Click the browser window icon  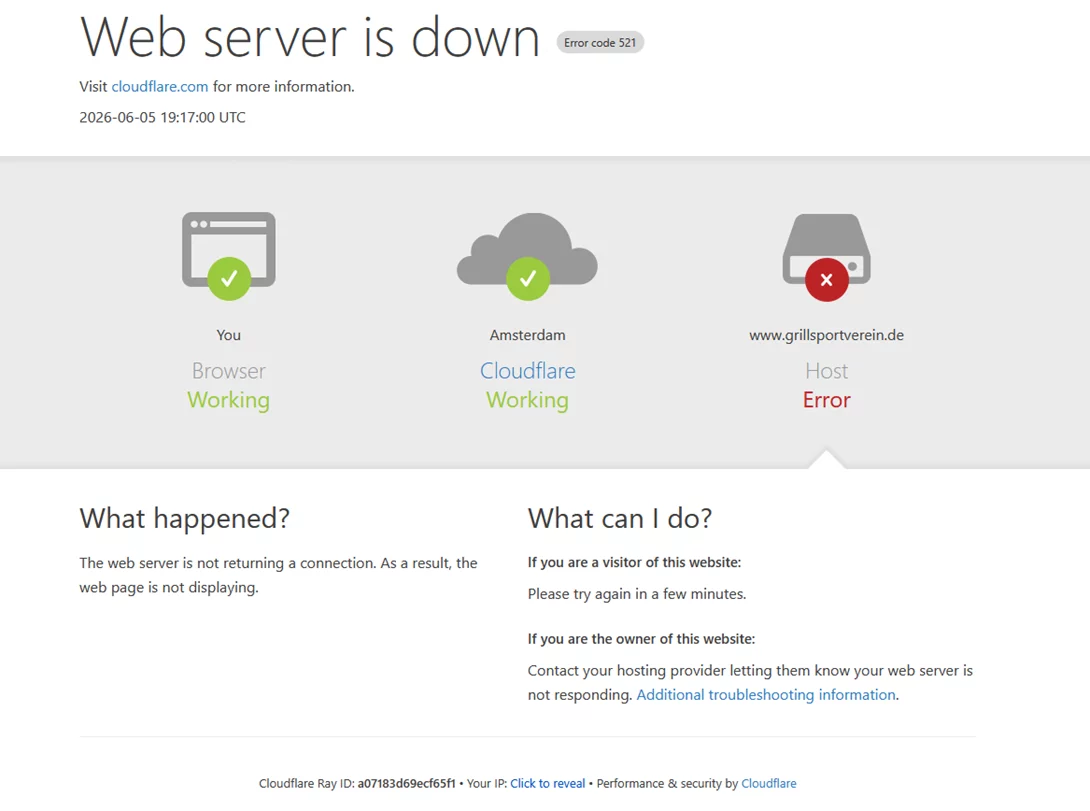(229, 250)
